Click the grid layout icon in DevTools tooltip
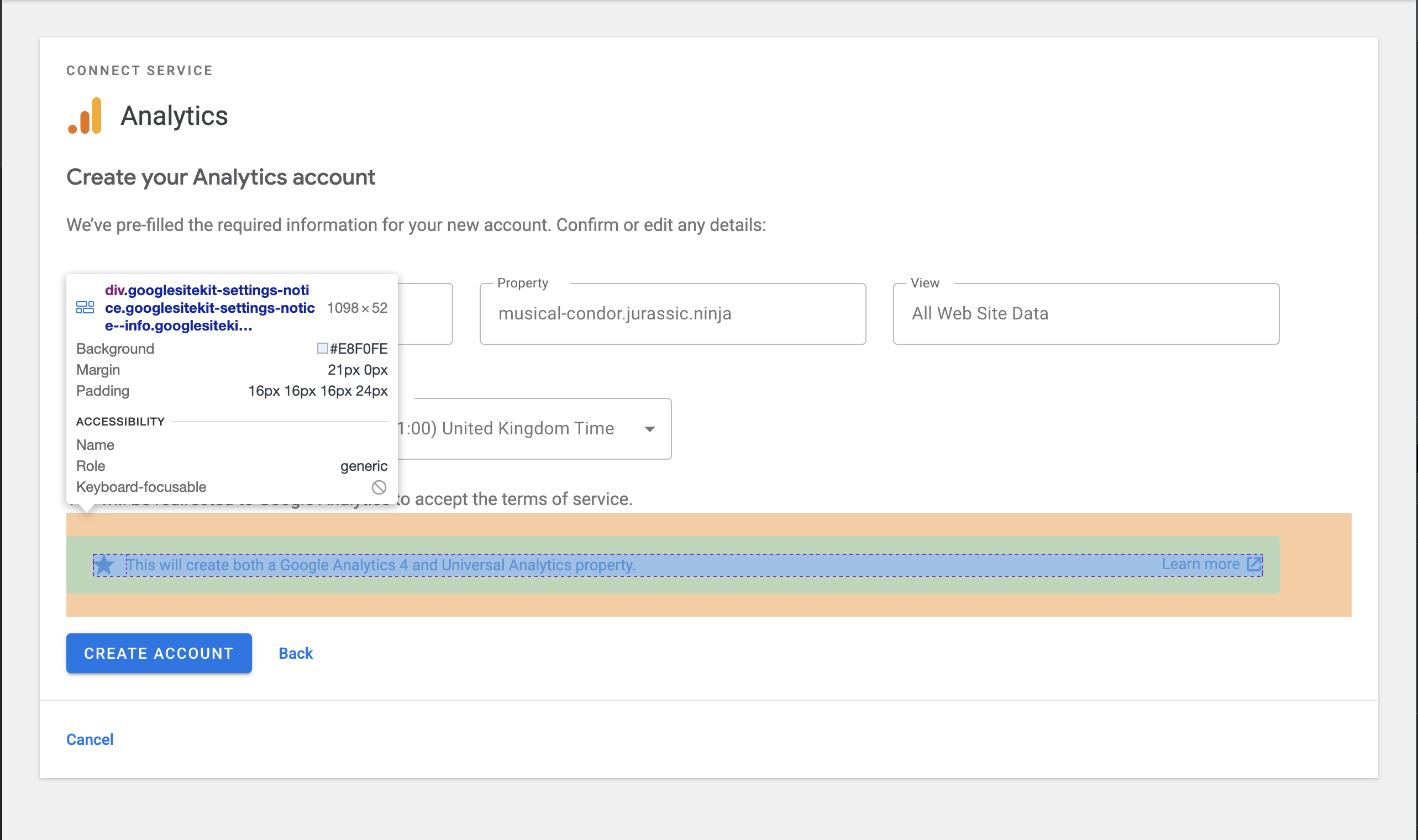 85,308
